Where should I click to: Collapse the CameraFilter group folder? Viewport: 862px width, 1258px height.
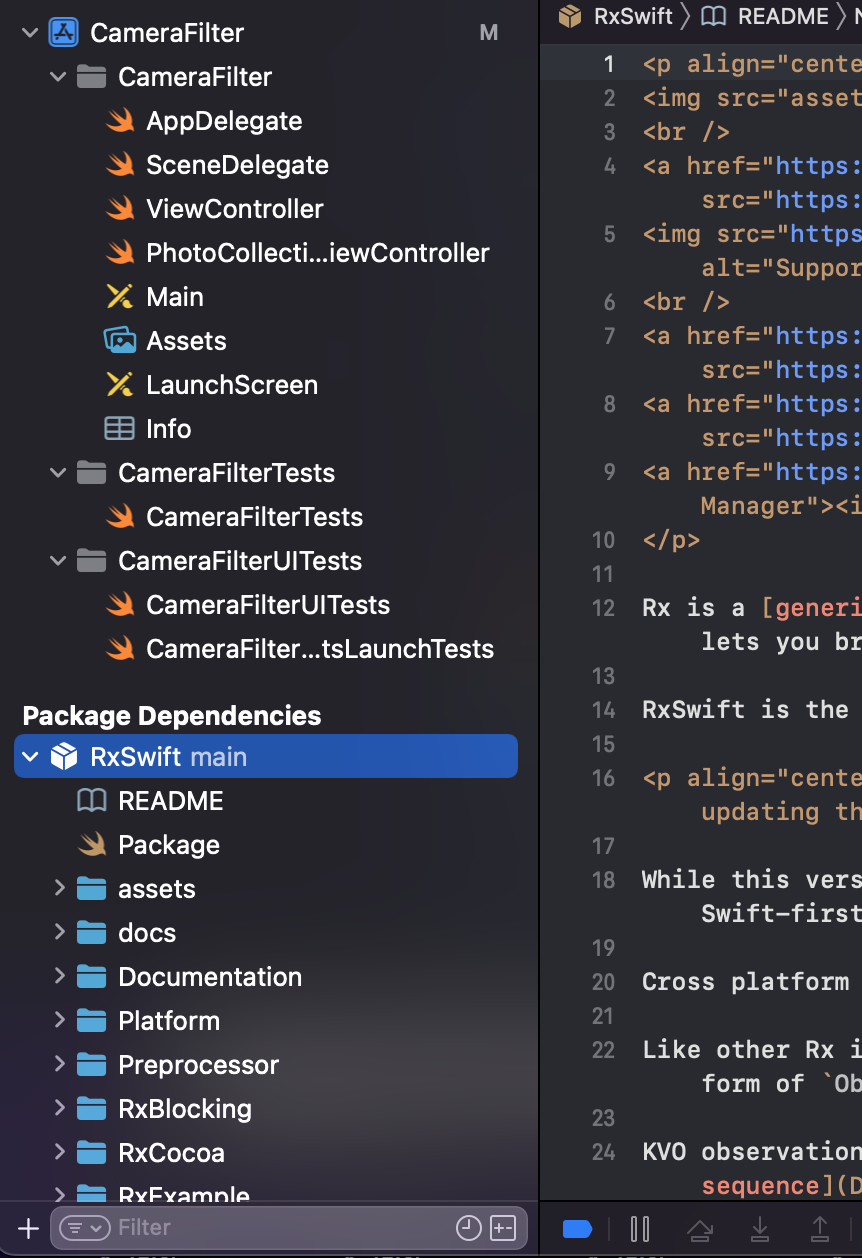tap(59, 77)
